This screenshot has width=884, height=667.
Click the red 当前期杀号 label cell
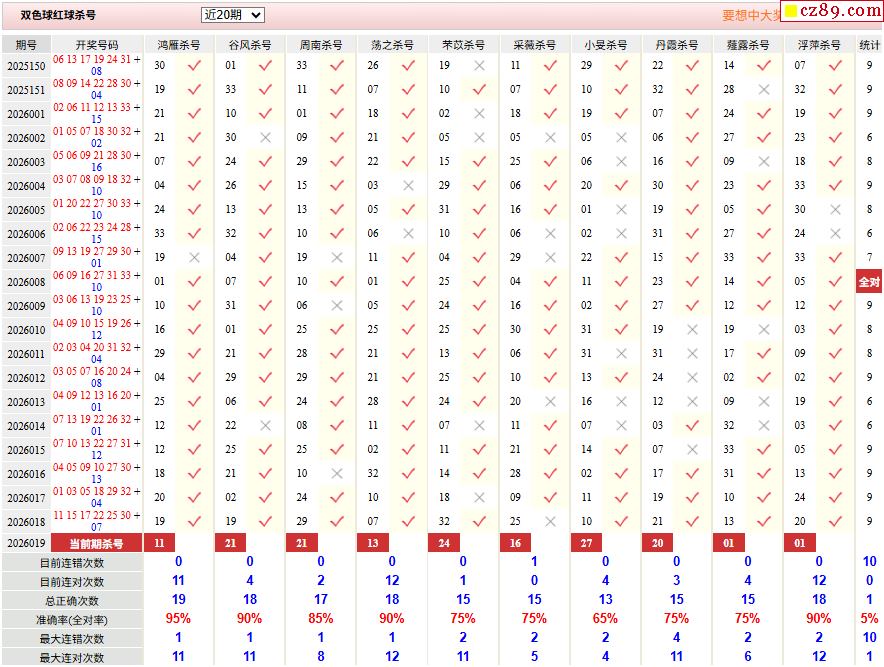(x=97, y=543)
